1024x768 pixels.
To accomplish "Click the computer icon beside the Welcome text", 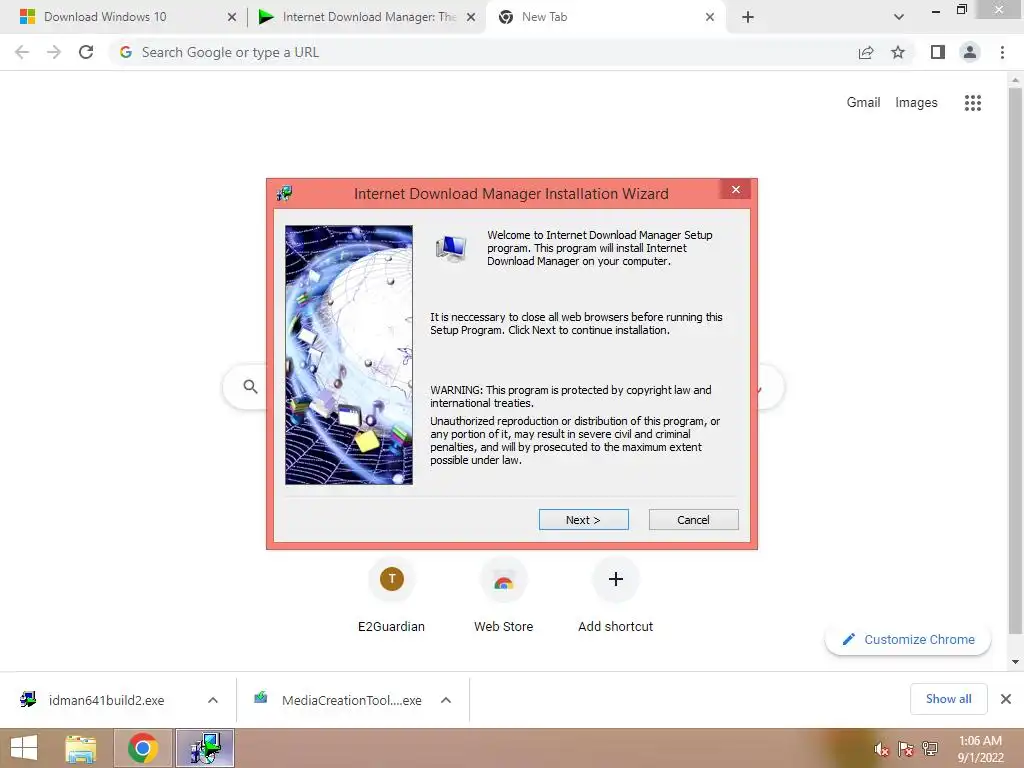I will coord(451,249).
